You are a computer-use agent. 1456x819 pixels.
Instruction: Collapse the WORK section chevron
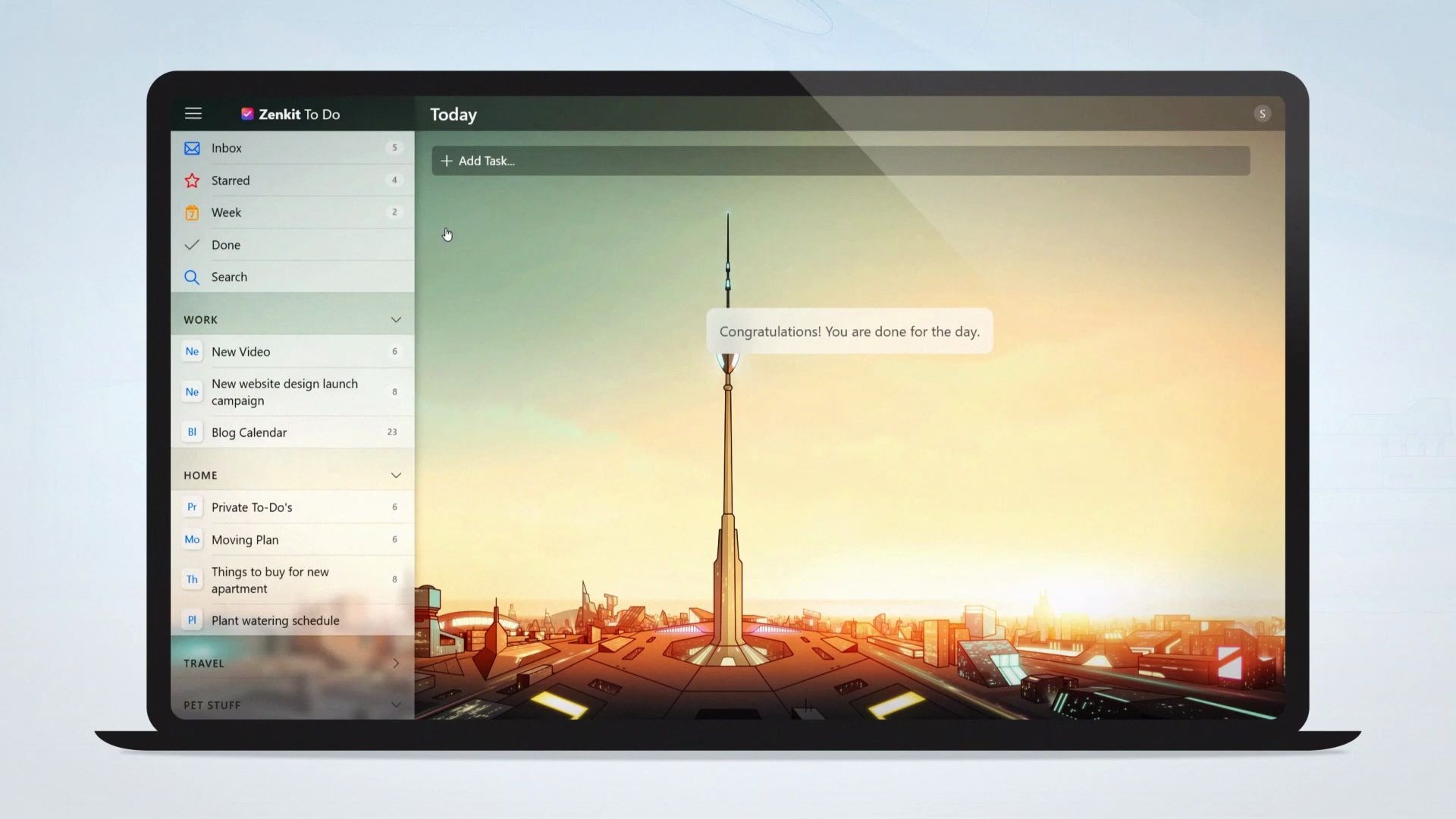[396, 319]
